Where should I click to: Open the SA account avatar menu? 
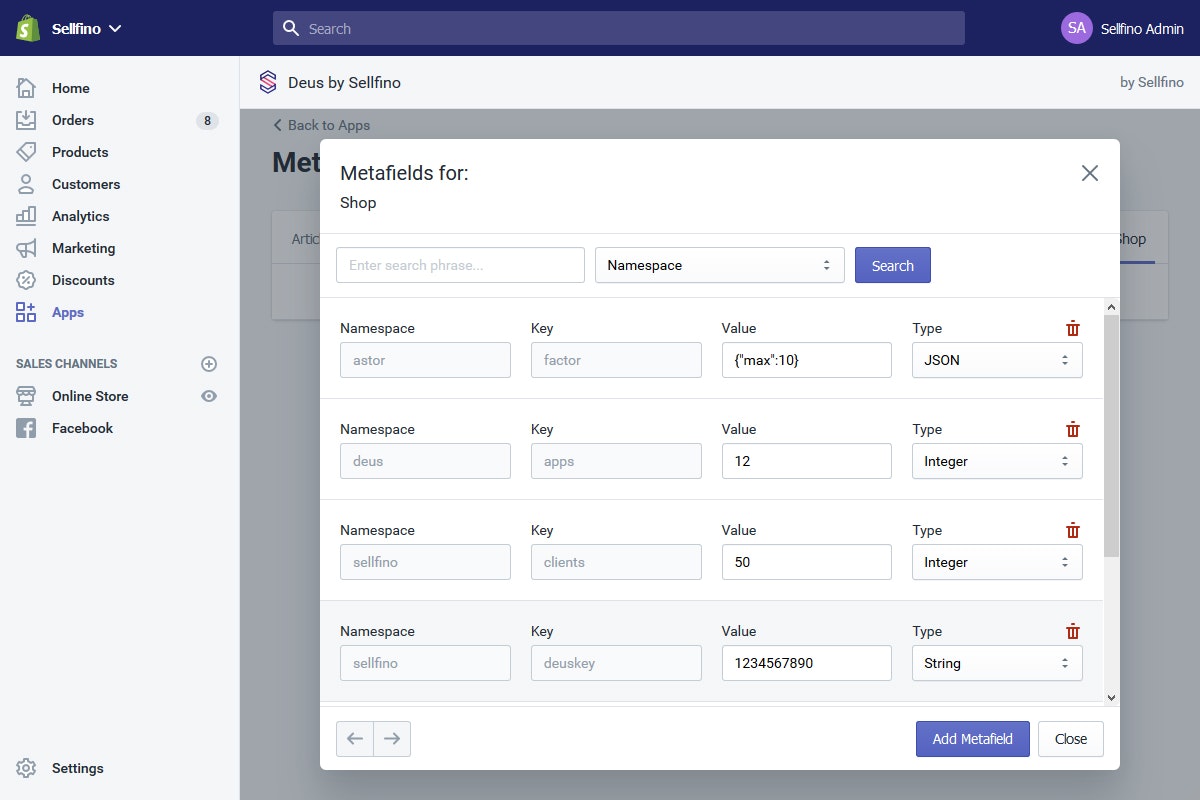1077,28
